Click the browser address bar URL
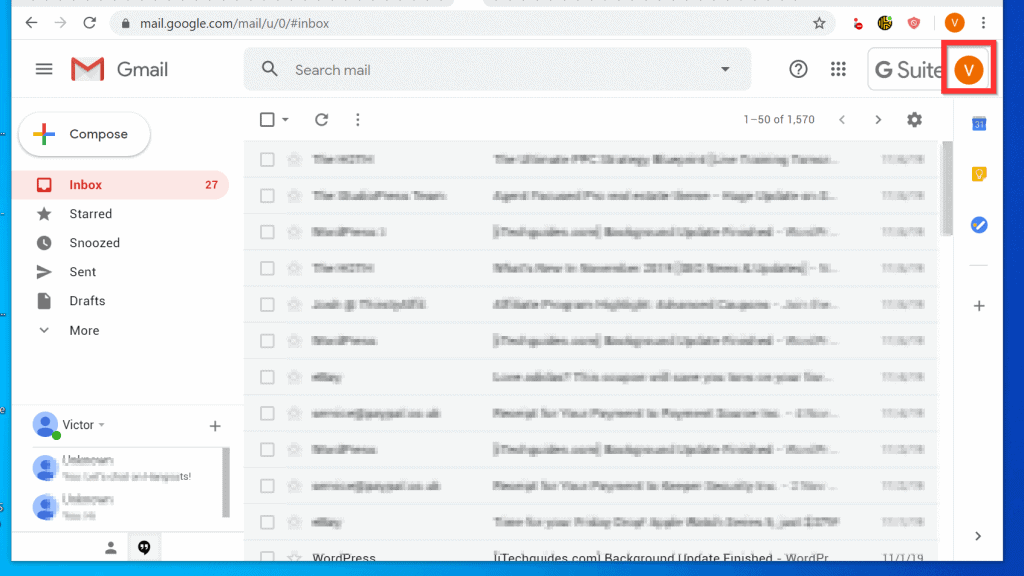Screen dimensions: 1024x576 coord(234,24)
